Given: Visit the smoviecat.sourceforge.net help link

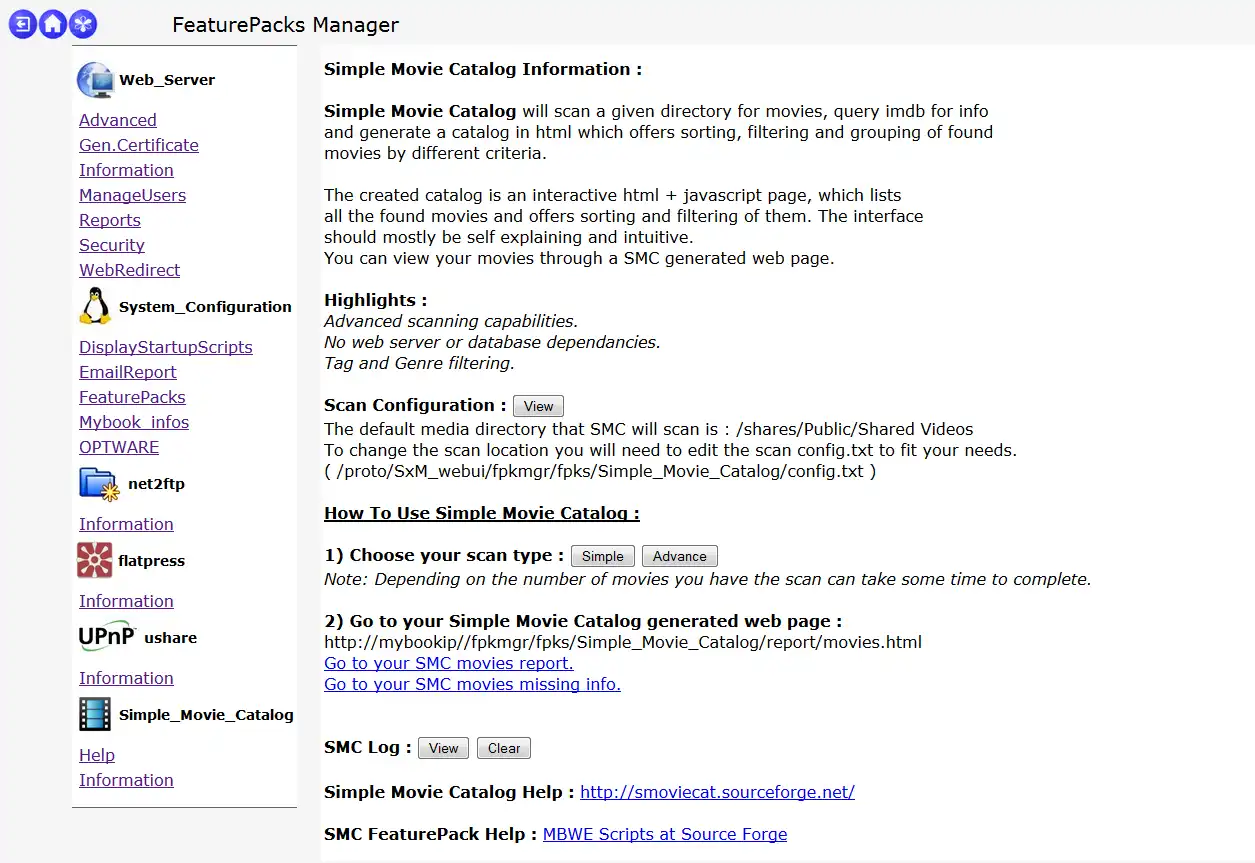Looking at the screenshot, I should click(x=717, y=792).
